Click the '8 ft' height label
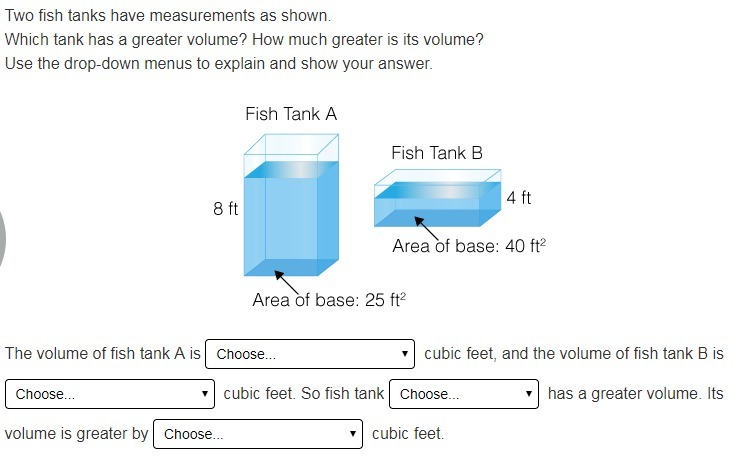739x470 pixels. point(225,208)
